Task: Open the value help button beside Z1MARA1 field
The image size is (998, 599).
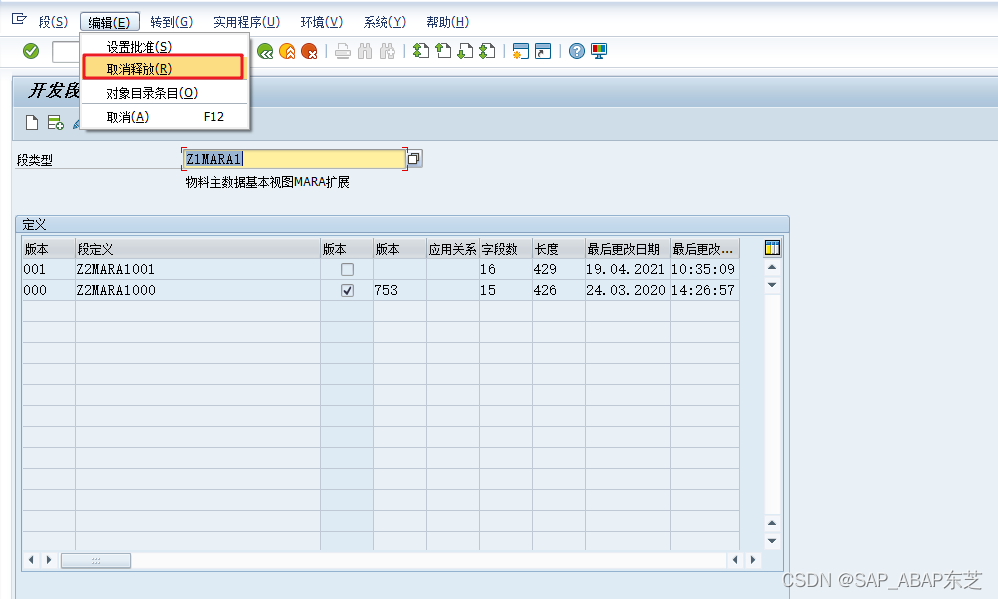Action: (412, 158)
